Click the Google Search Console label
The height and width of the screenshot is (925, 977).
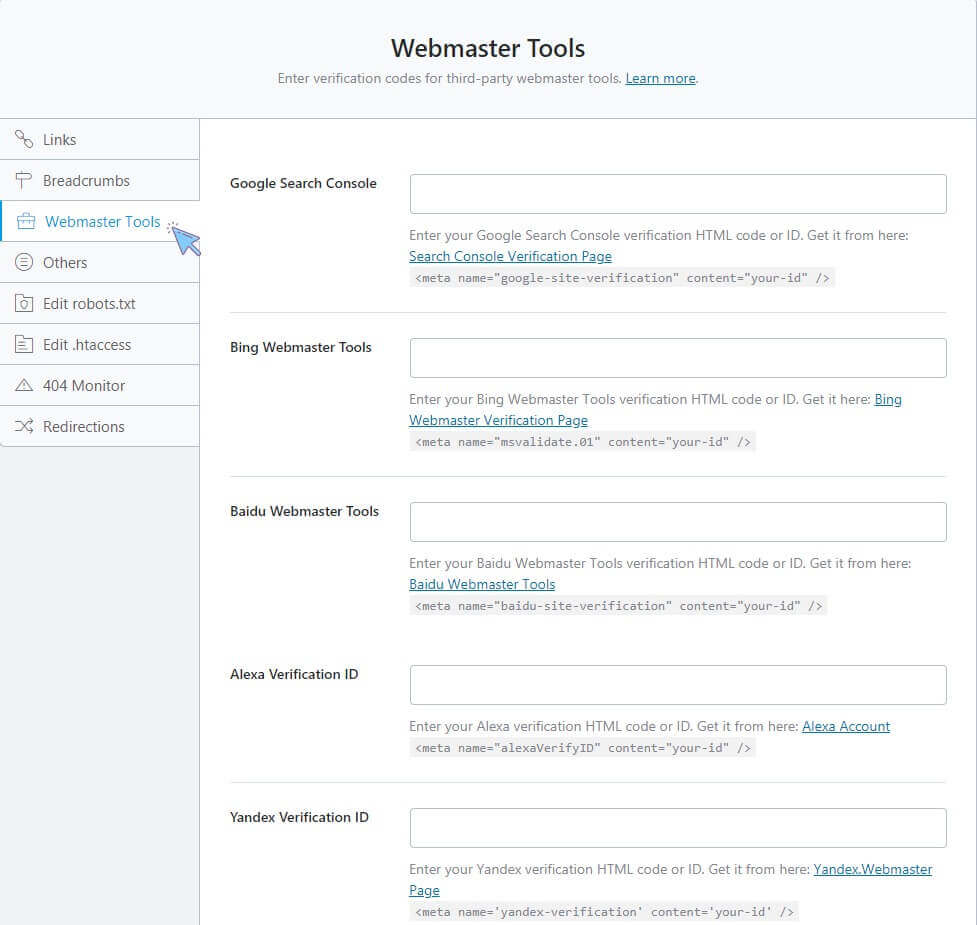coord(303,183)
